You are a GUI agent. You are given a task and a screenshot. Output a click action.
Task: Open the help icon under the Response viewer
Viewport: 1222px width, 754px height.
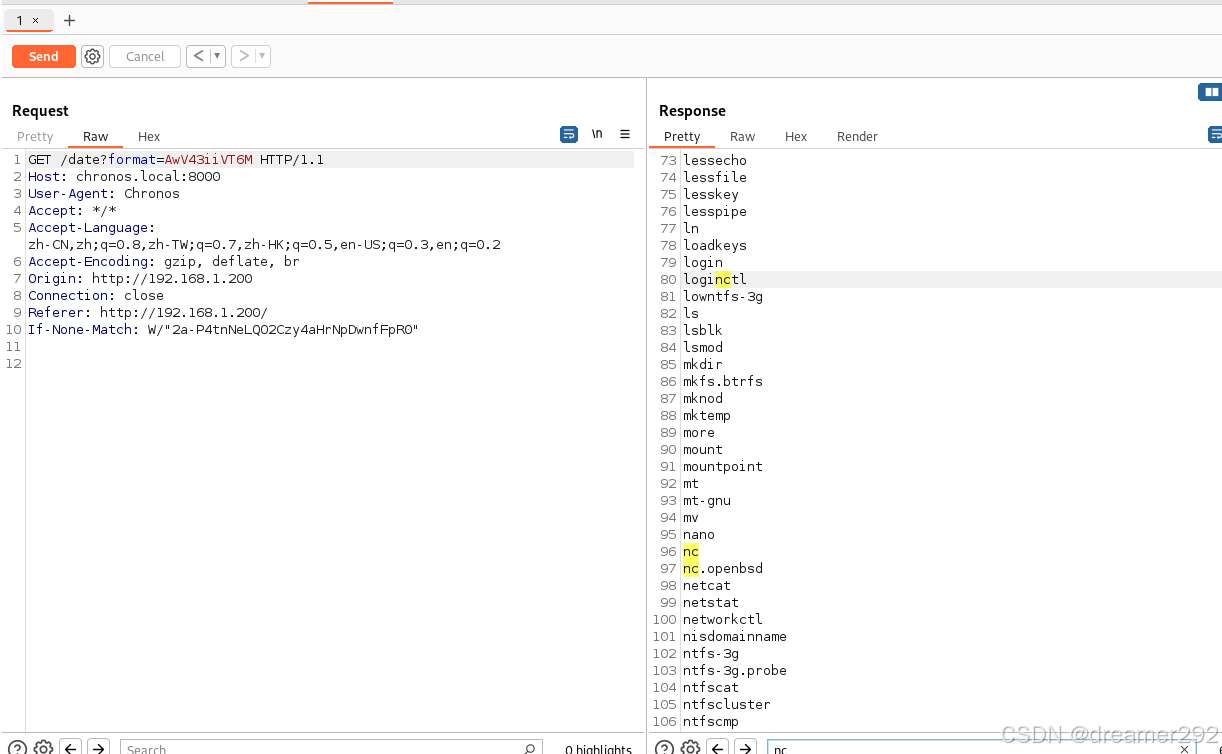664,748
